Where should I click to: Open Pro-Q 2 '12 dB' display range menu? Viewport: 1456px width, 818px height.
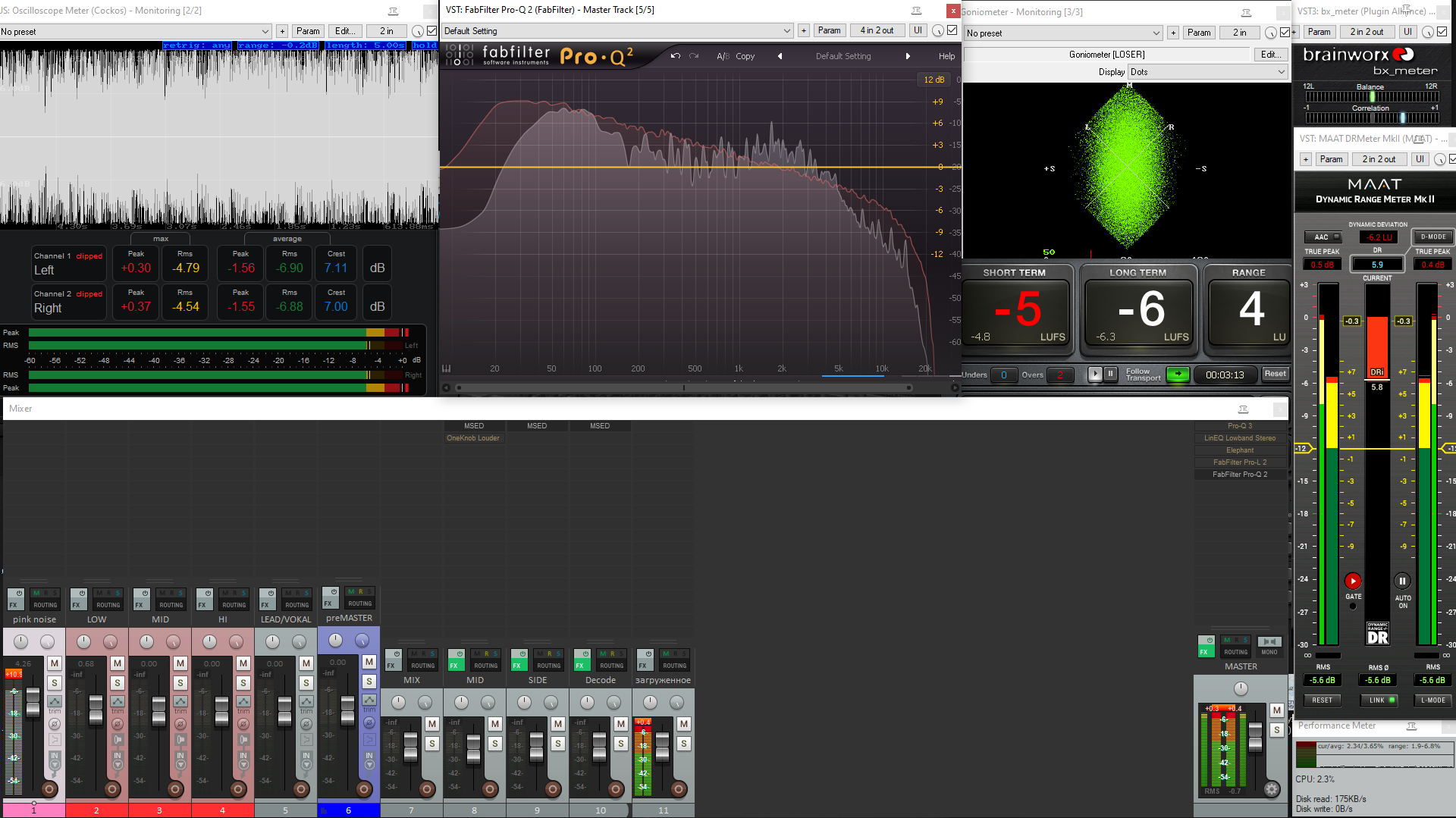(x=934, y=80)
